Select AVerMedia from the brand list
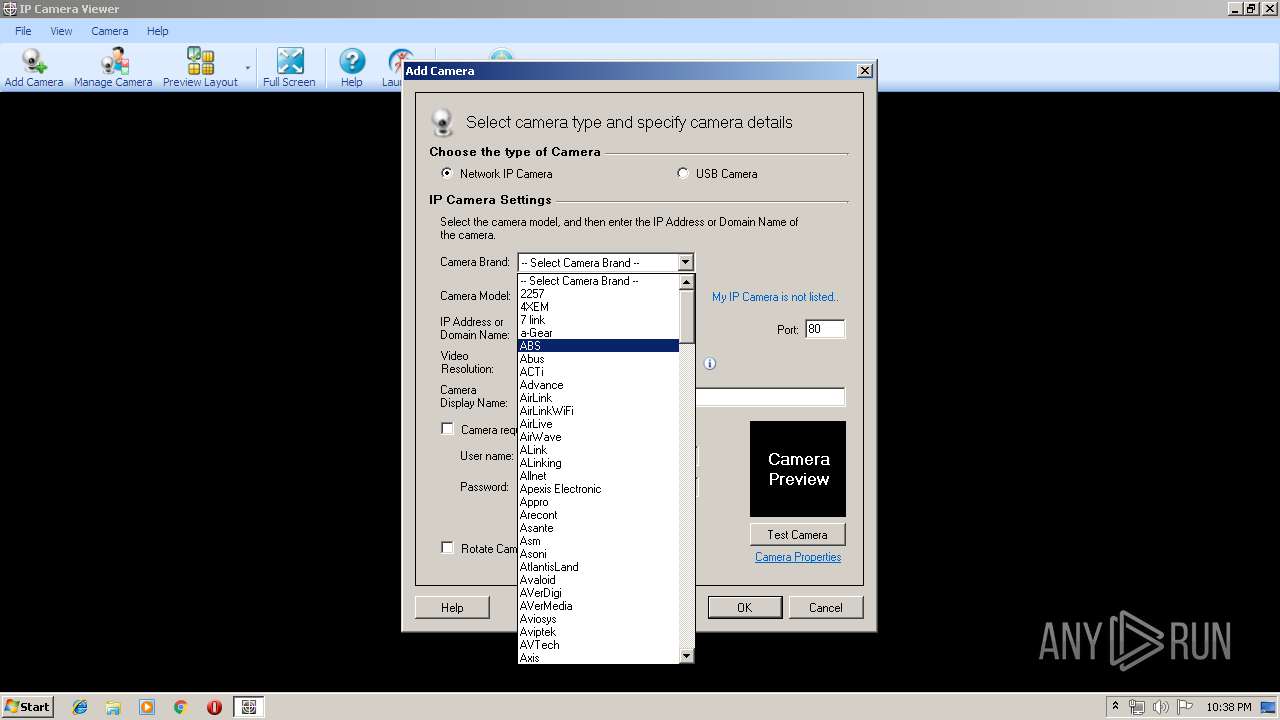 pos(598,606)
